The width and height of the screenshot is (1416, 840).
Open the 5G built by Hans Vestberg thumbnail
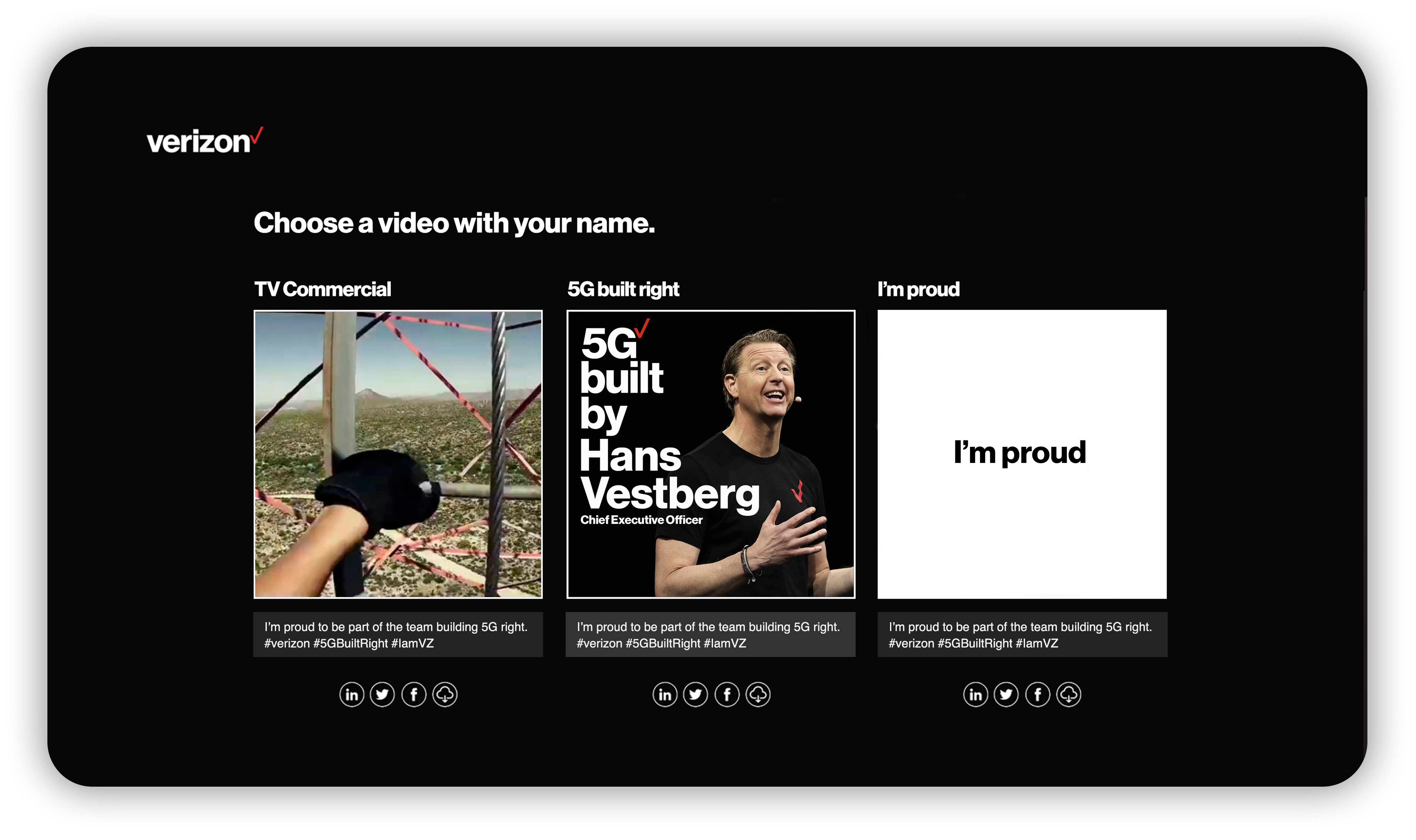(x=711, y=454)
